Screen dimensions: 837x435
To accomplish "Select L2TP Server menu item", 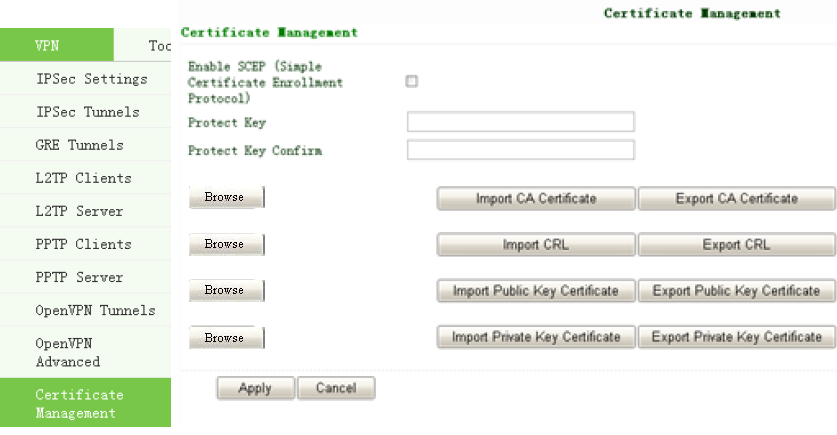I will point(79,211).
